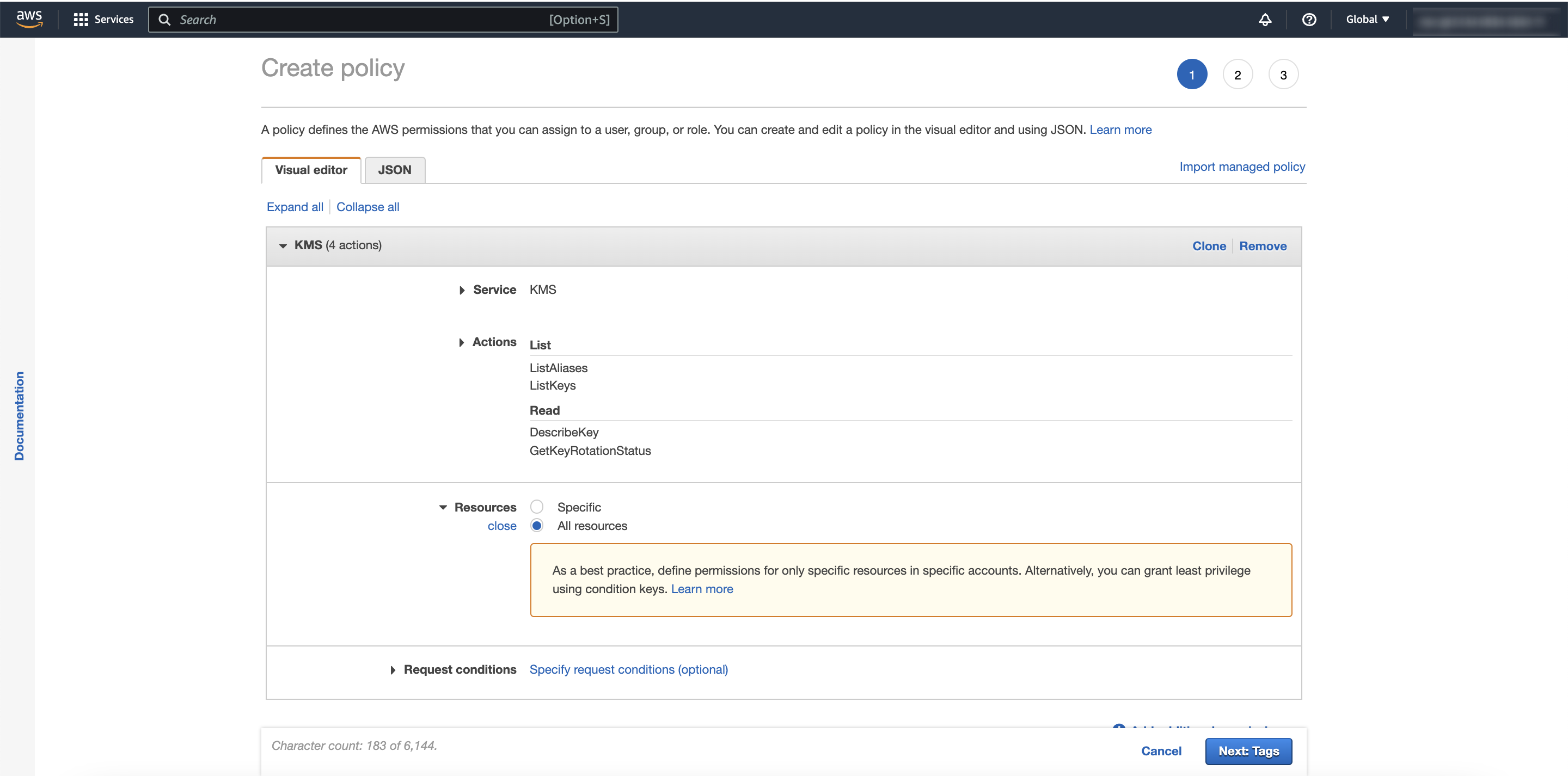Click the search magnifier icon

[x=164, y=20]
